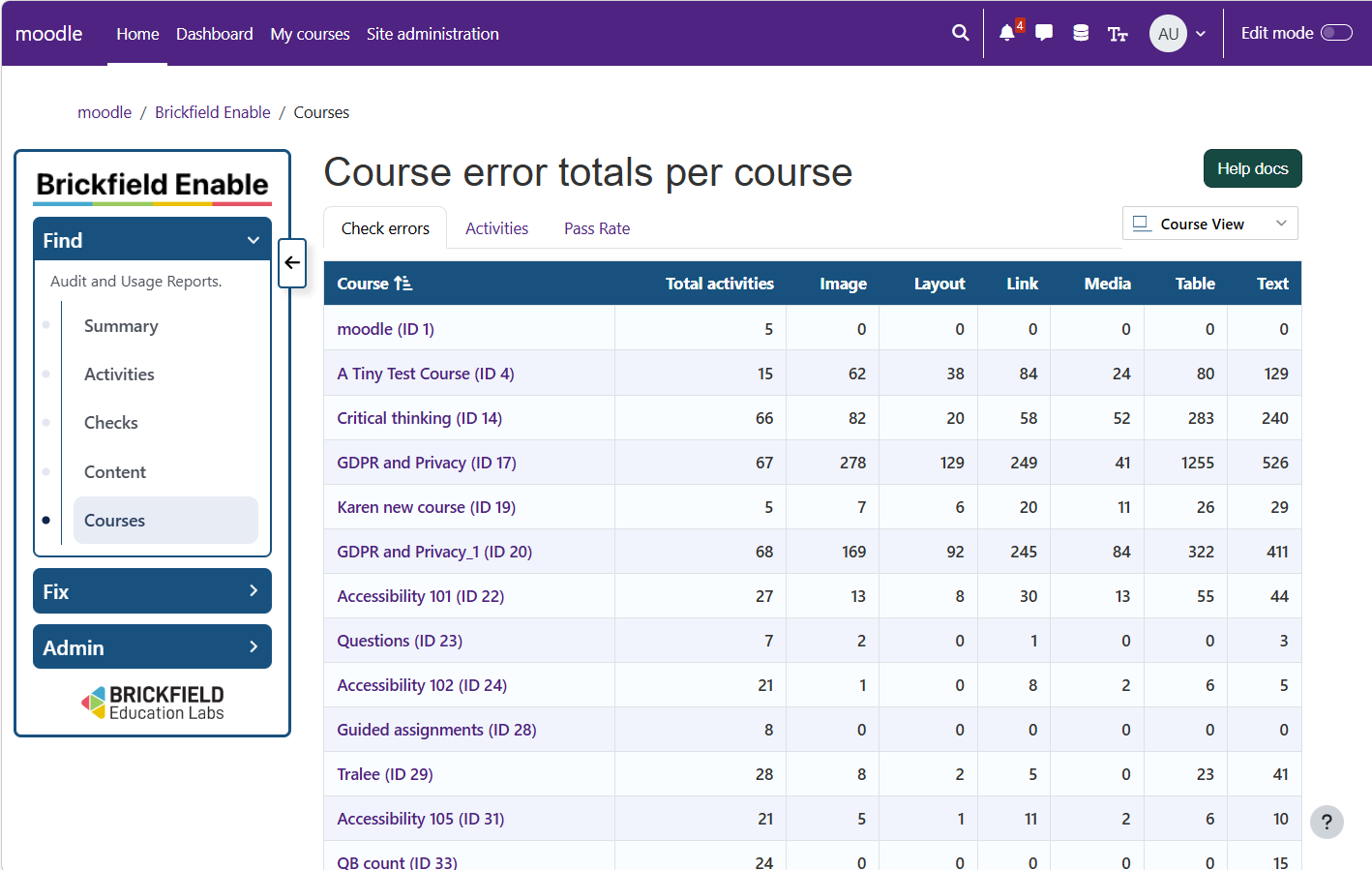Open Checks report in sidebar
Image resolution: width=1372 pixels, height=870 pixels.
click(x=111, y=423)
